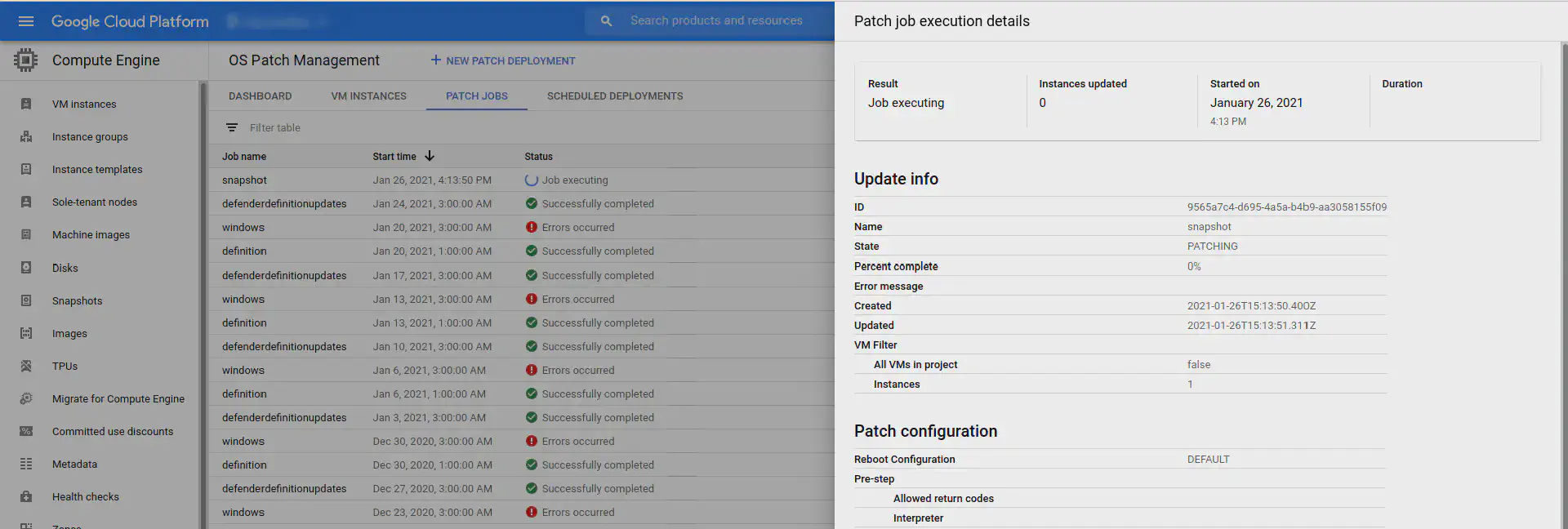Image resolution: width=1568 pixels, height=529 pixels.
Task: Open Health checks in sidebar
Action: [x=86, y=496]
